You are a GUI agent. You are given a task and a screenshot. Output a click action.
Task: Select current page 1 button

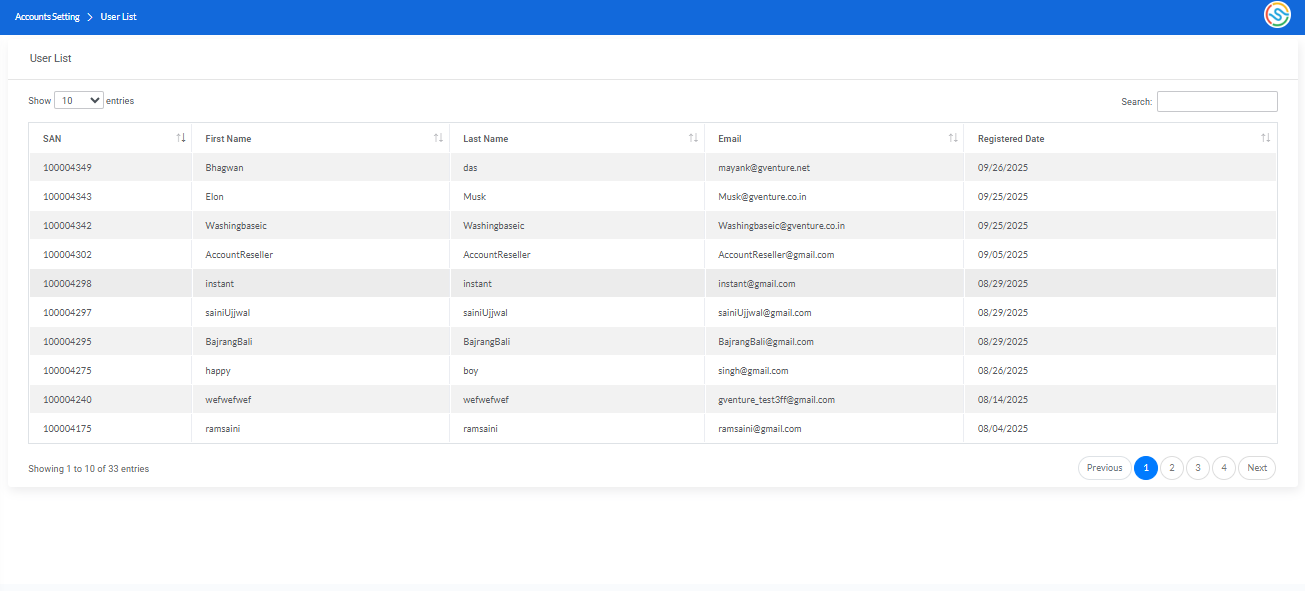[x=1146, y=468]
